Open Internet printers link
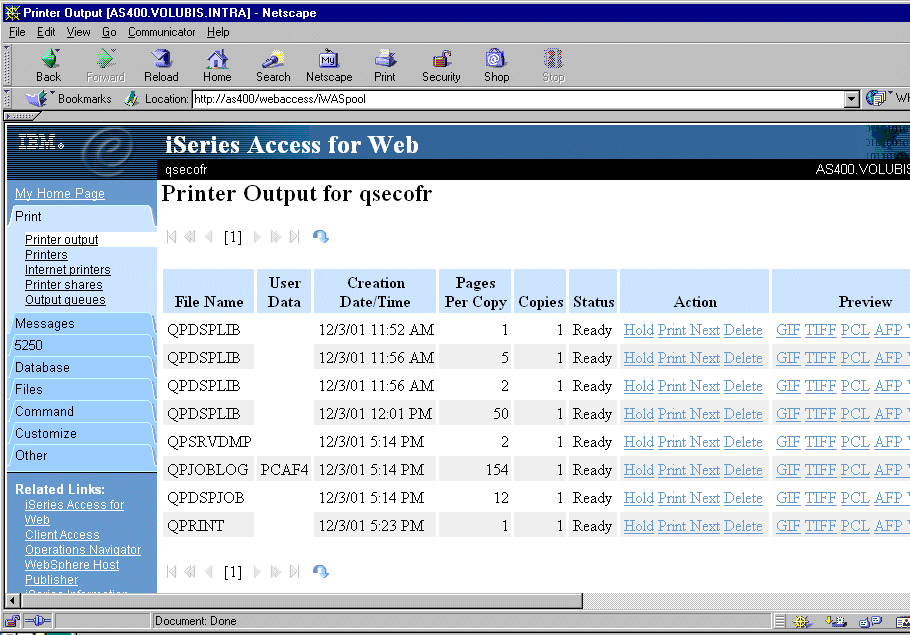This screenshot has height=635, width=910. (x=67, y=269)
